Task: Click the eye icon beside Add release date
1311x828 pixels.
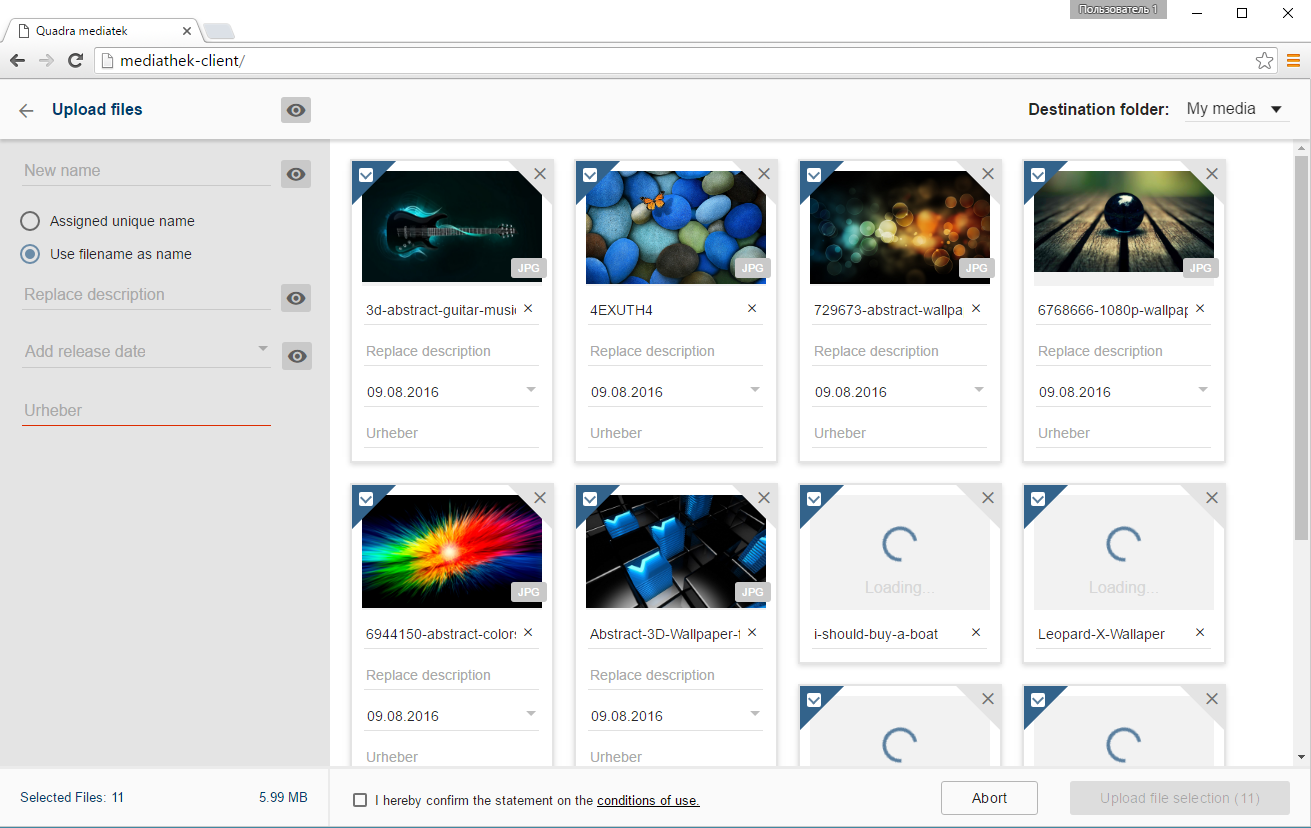Action: point(295,356)
